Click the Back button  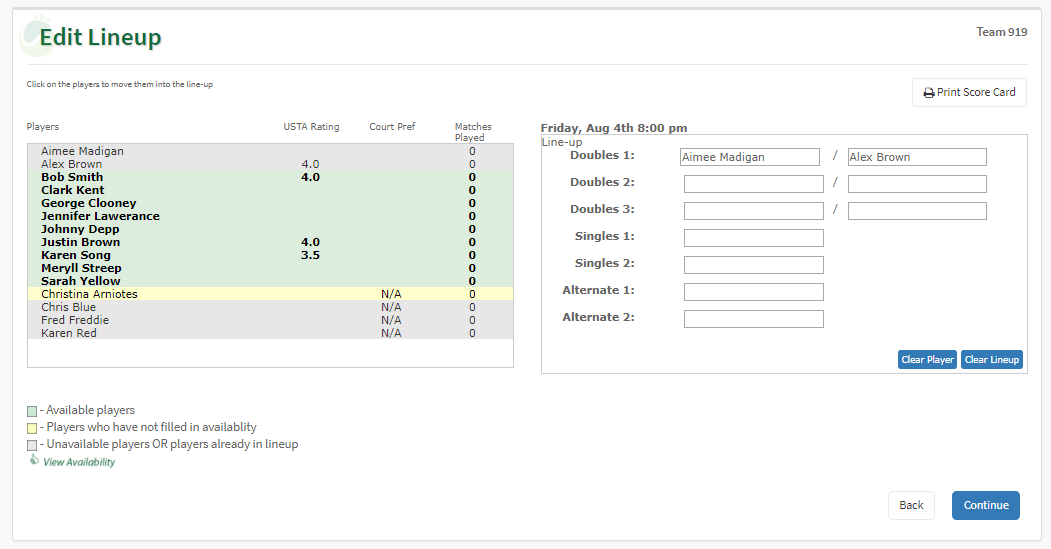(x=910, y=505)
